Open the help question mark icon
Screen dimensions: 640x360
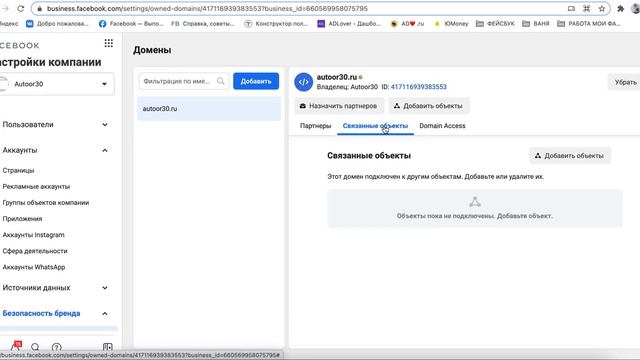pyautogui.click(x=57, y=347)
